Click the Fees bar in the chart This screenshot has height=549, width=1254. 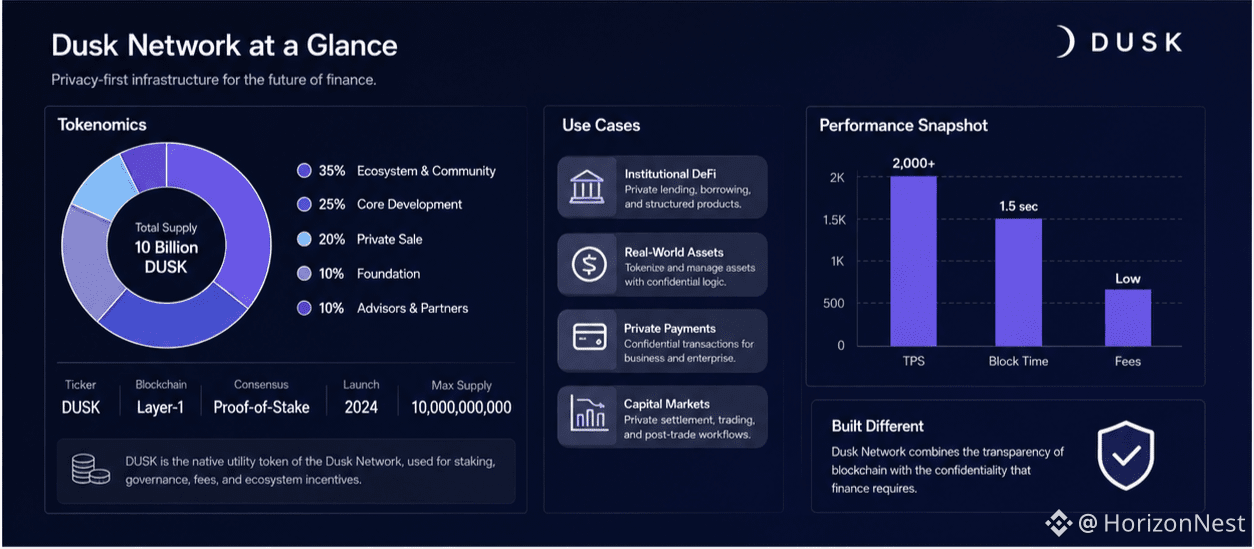1128,318
